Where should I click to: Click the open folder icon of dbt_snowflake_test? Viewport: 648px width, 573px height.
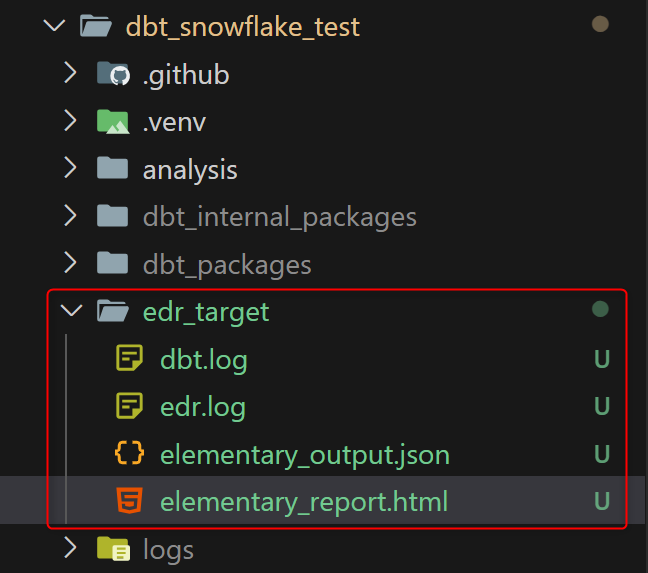pos(96,26)
